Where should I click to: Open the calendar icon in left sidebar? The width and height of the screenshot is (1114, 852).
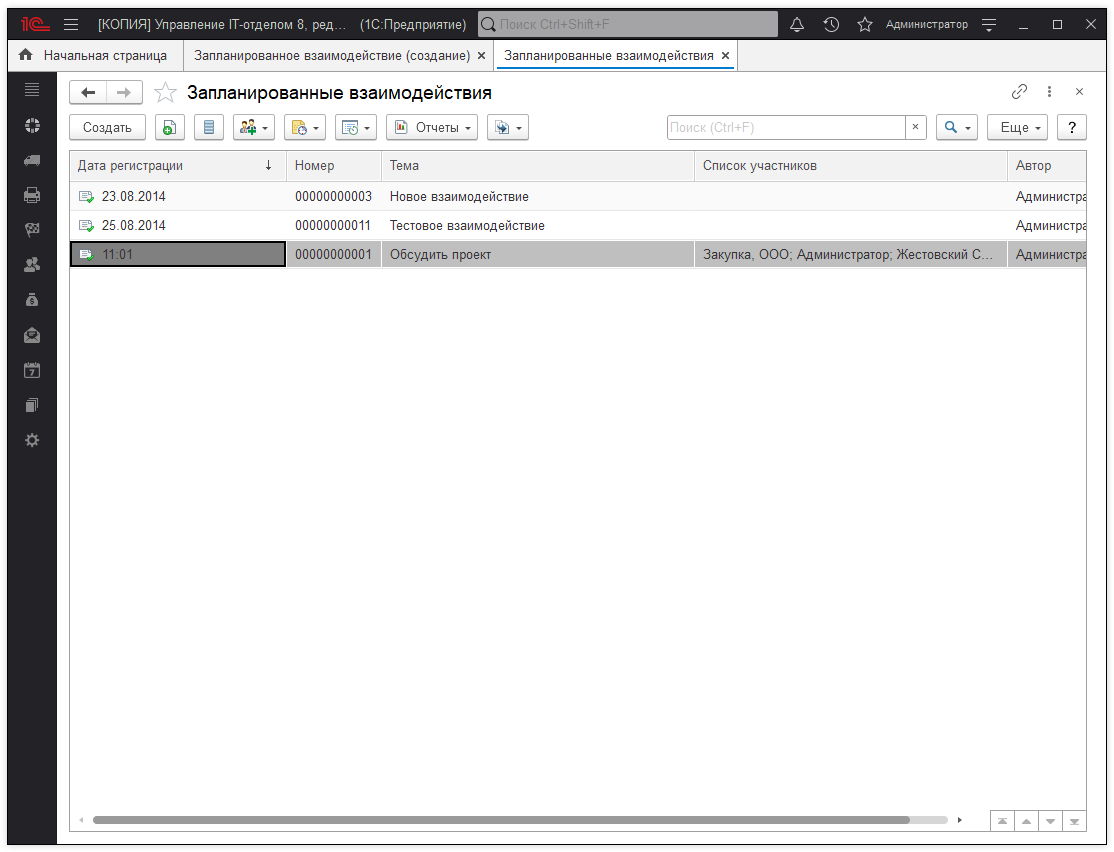tap(32, 370)
